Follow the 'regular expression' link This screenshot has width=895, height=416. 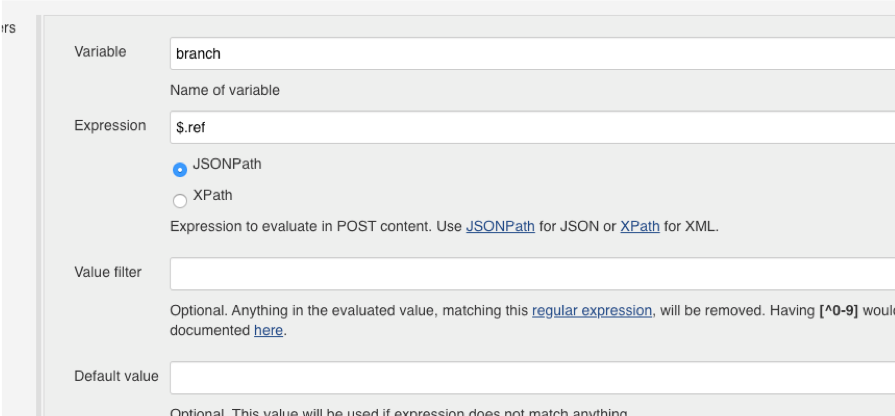coord(592,310)
